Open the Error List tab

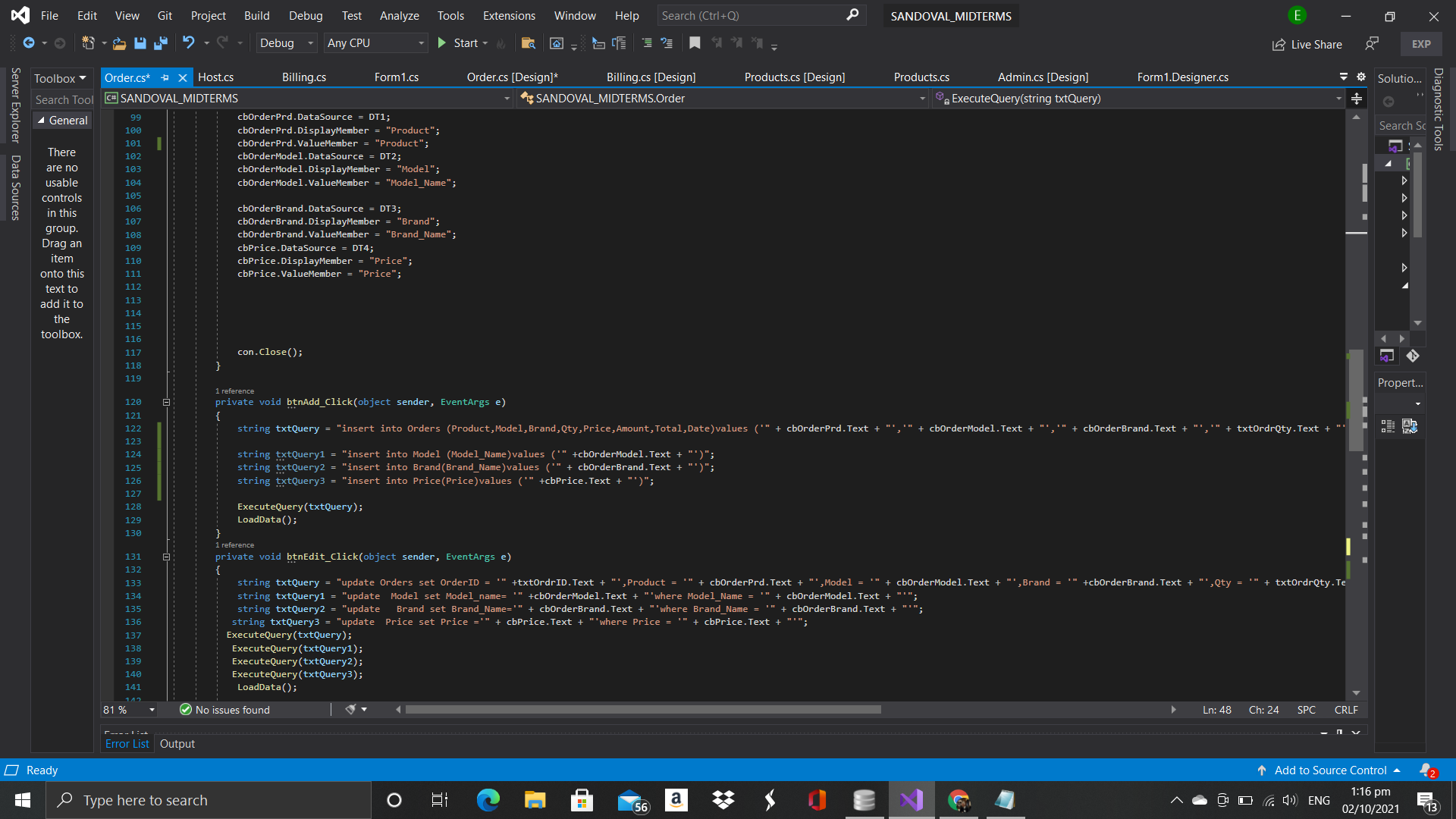pyautogui.click(x=127, y=744)
